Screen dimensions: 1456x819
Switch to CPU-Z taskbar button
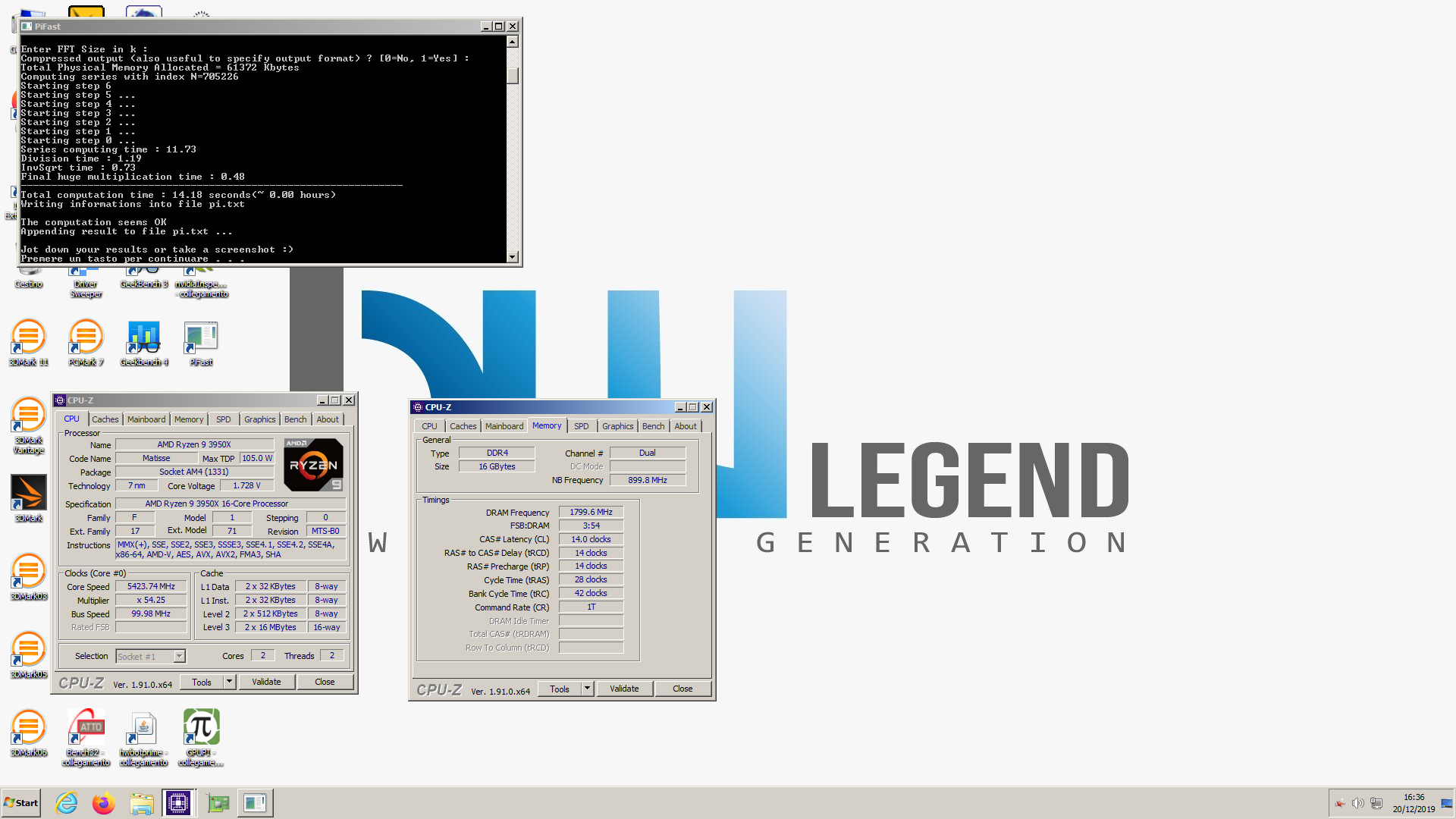178,803
